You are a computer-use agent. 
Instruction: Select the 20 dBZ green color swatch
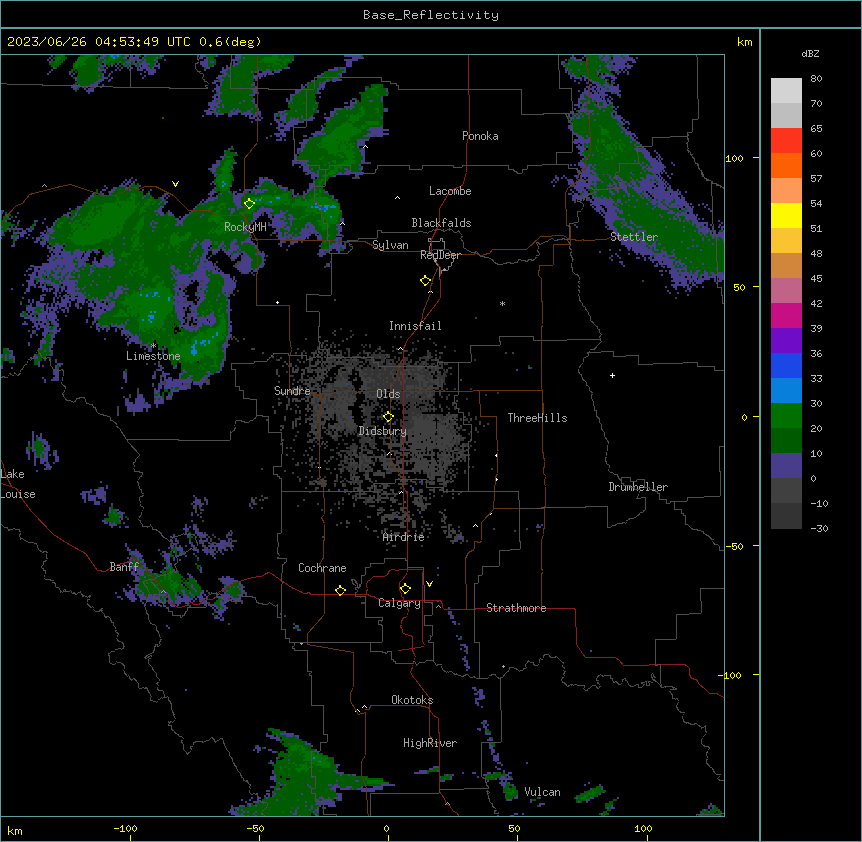click(x=786, y=416)
